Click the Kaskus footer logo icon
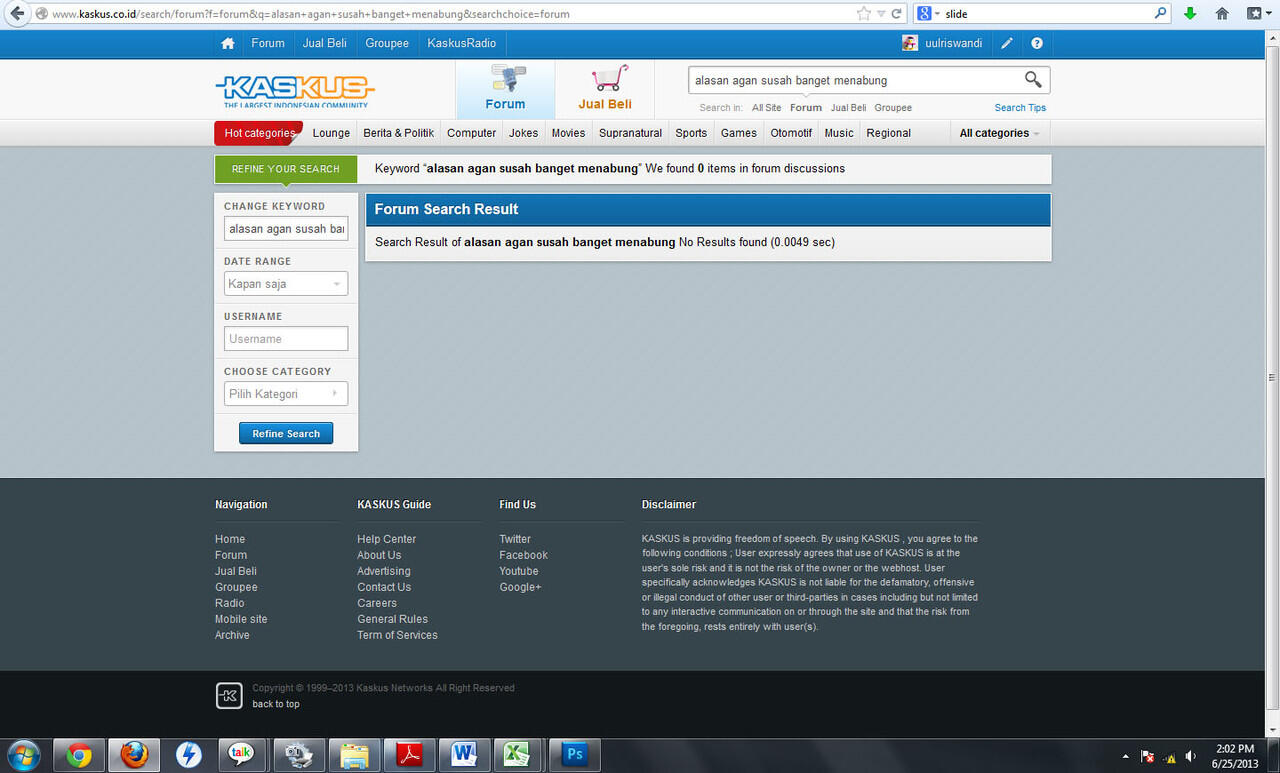The width and height of the screenshot is (1280, 773). (x=229, y=696)
